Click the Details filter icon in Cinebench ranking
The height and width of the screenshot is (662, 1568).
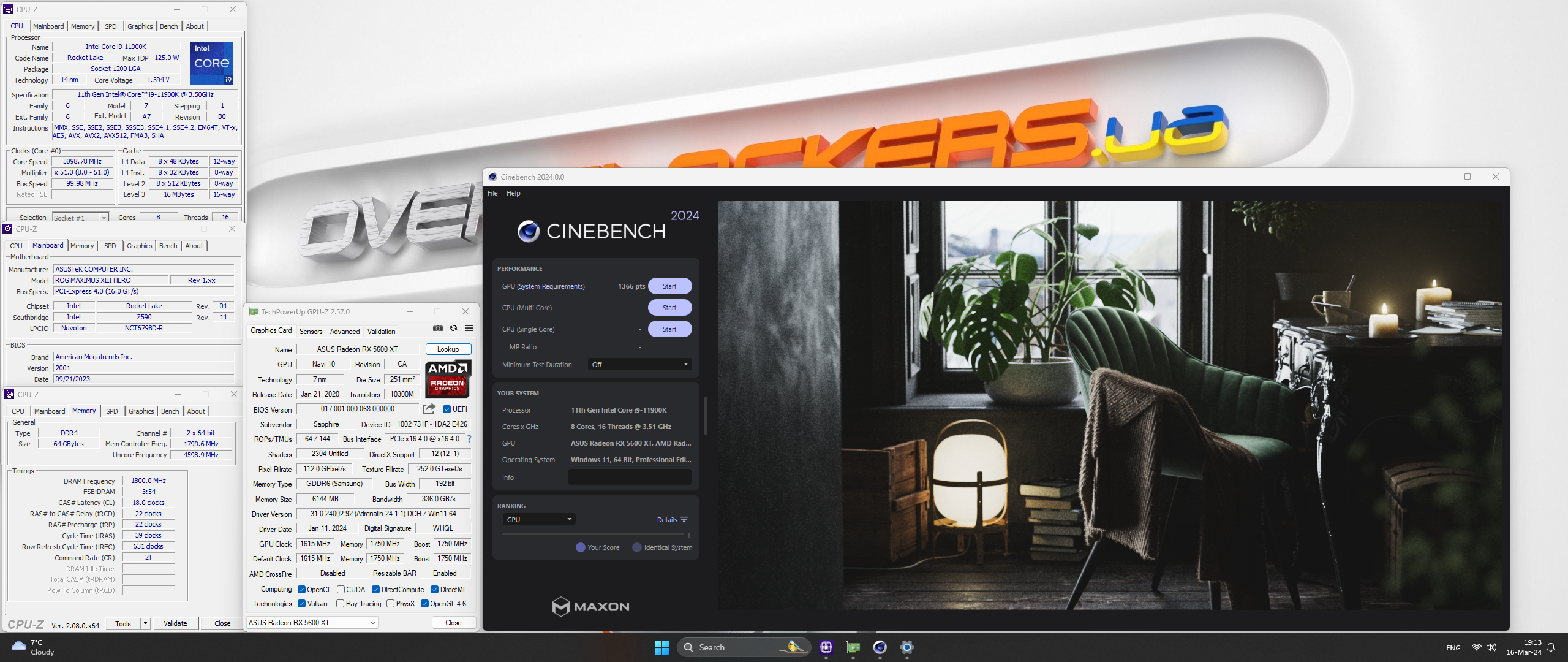(684, 520)
